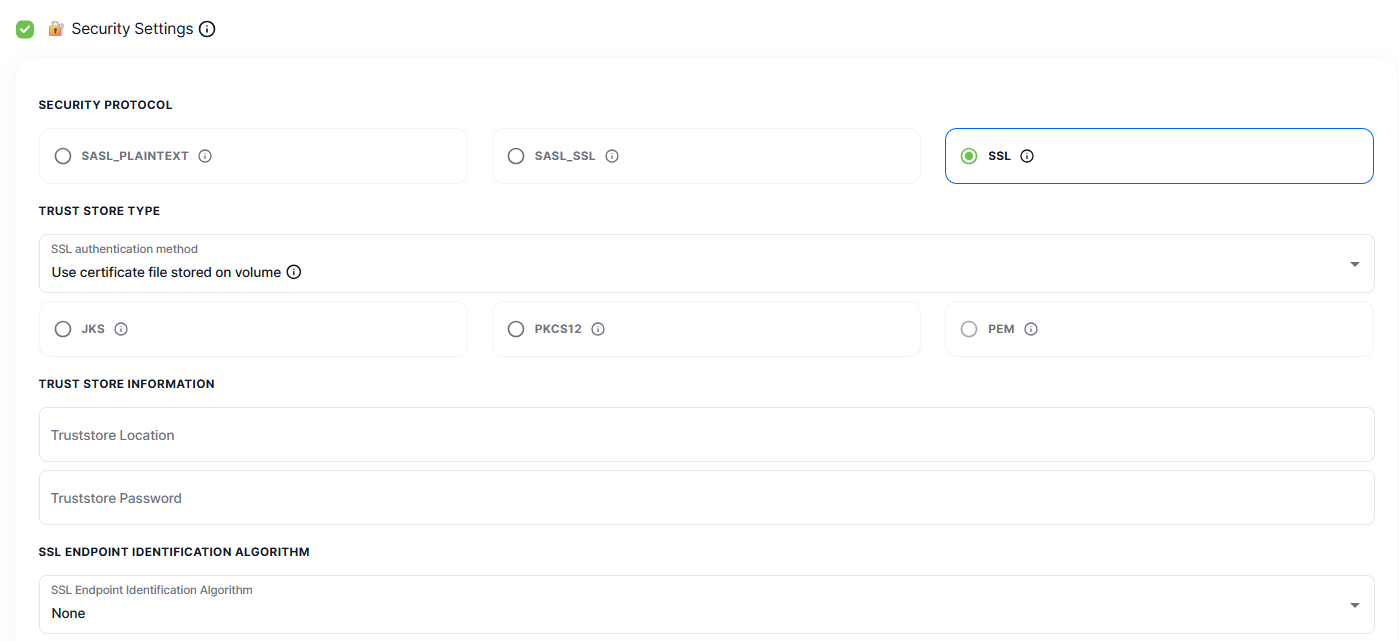This screenshot has height=641, width=1399.
Task: Click the info icon next to PEM
Action: click(x=1031, y=329)
